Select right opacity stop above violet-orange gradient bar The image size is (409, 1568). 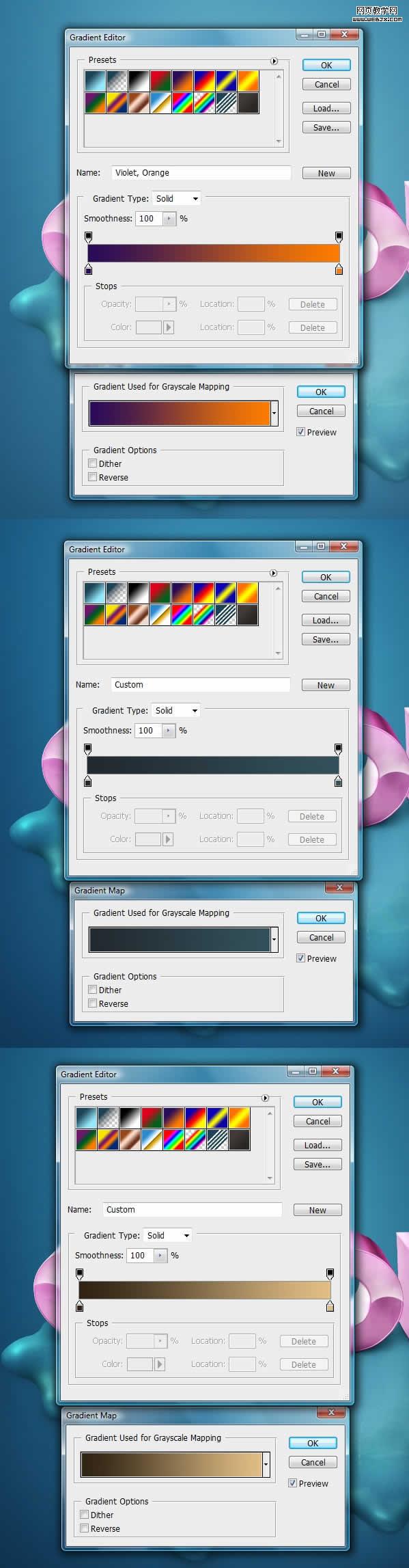tap(339, 237)
